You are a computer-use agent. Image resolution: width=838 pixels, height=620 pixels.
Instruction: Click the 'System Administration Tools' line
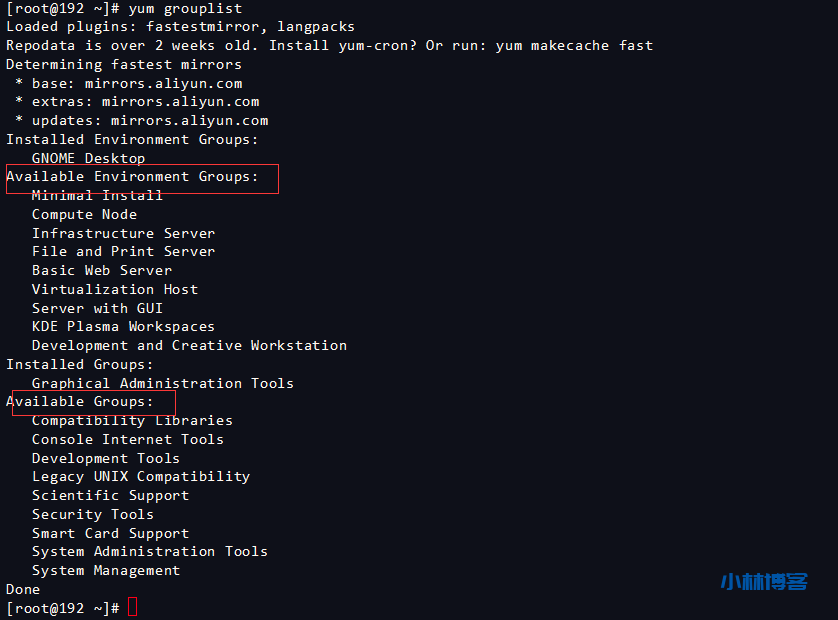tap(149, 552)
